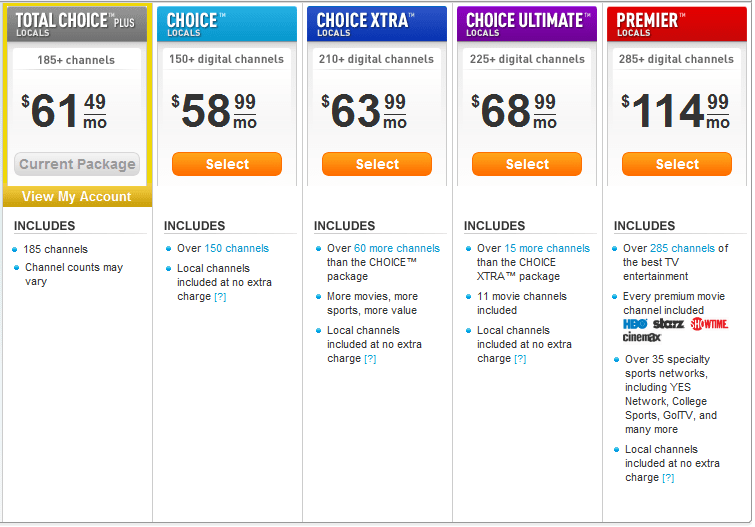
Task: Select the Choice Xtra package
Action: (x=377, y=164)
